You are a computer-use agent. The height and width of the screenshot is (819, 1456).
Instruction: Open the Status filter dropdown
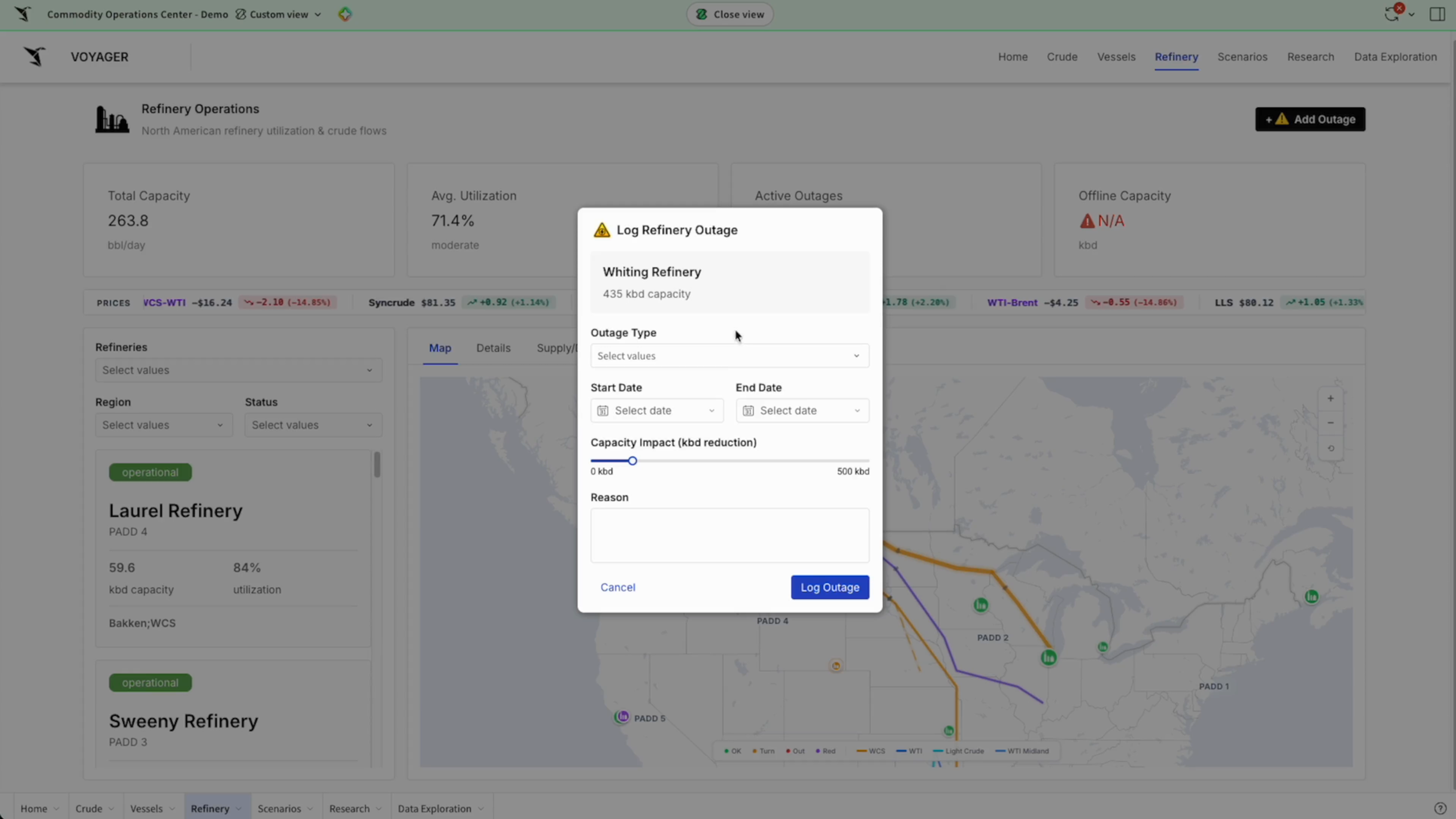[x=313, y=425]
